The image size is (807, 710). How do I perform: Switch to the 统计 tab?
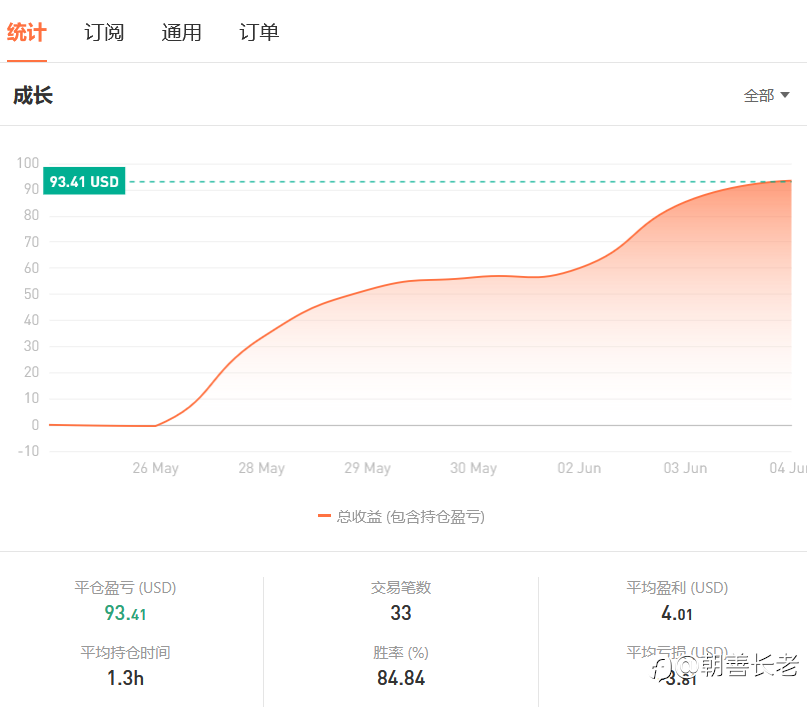(27, 33)
